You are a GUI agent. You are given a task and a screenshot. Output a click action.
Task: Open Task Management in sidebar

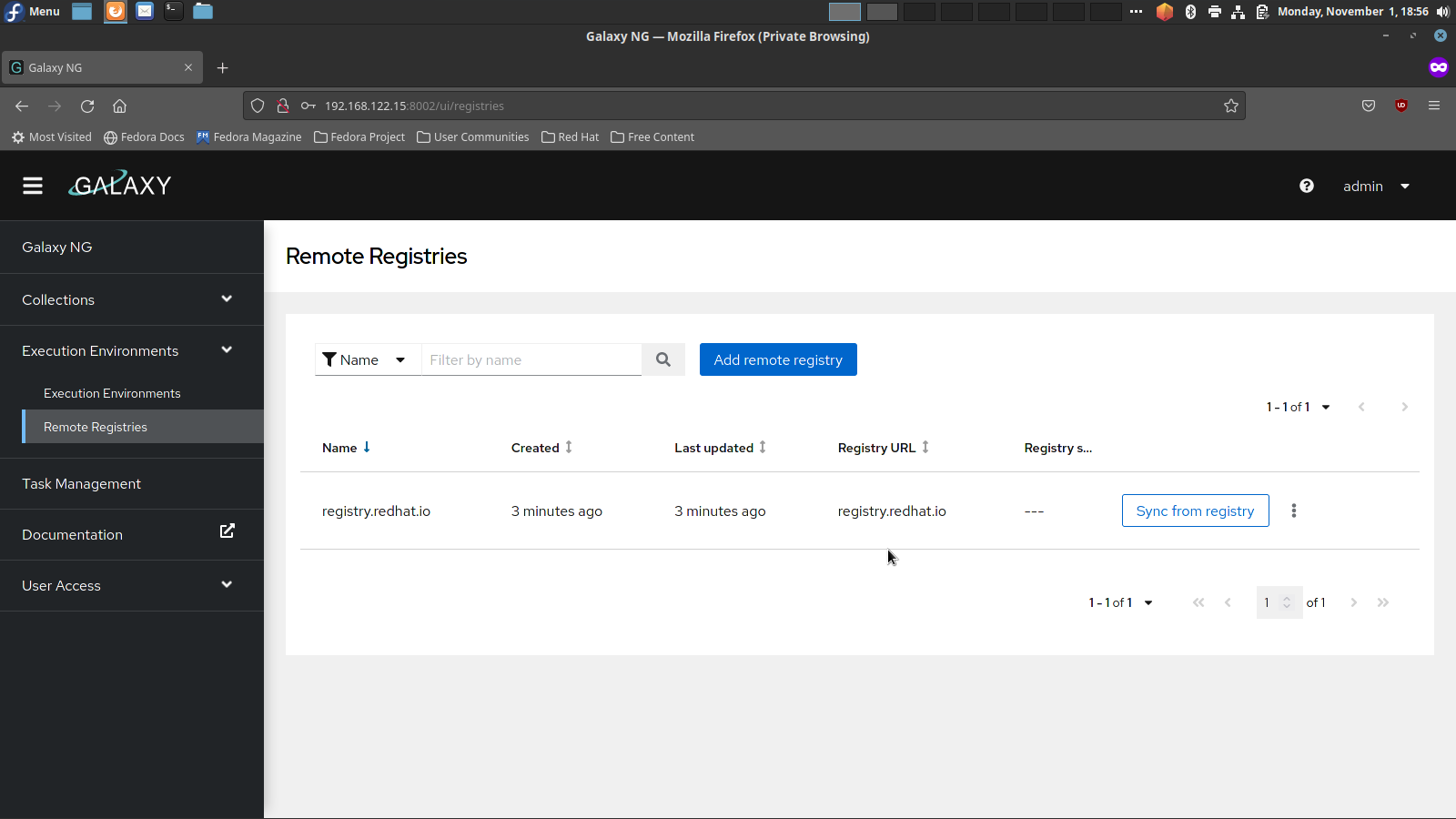82,483
